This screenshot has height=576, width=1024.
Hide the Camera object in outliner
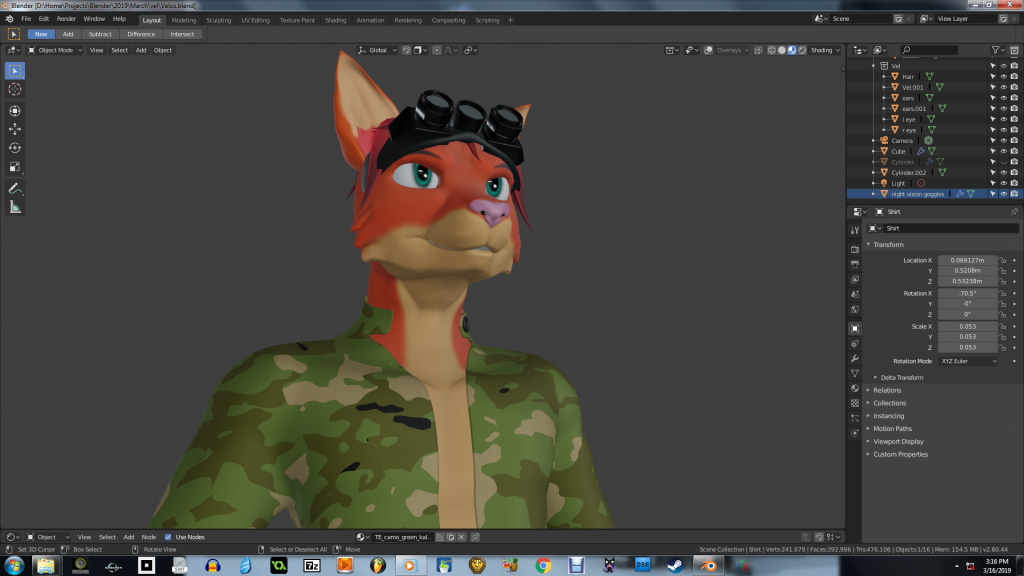coord(1003,141)
